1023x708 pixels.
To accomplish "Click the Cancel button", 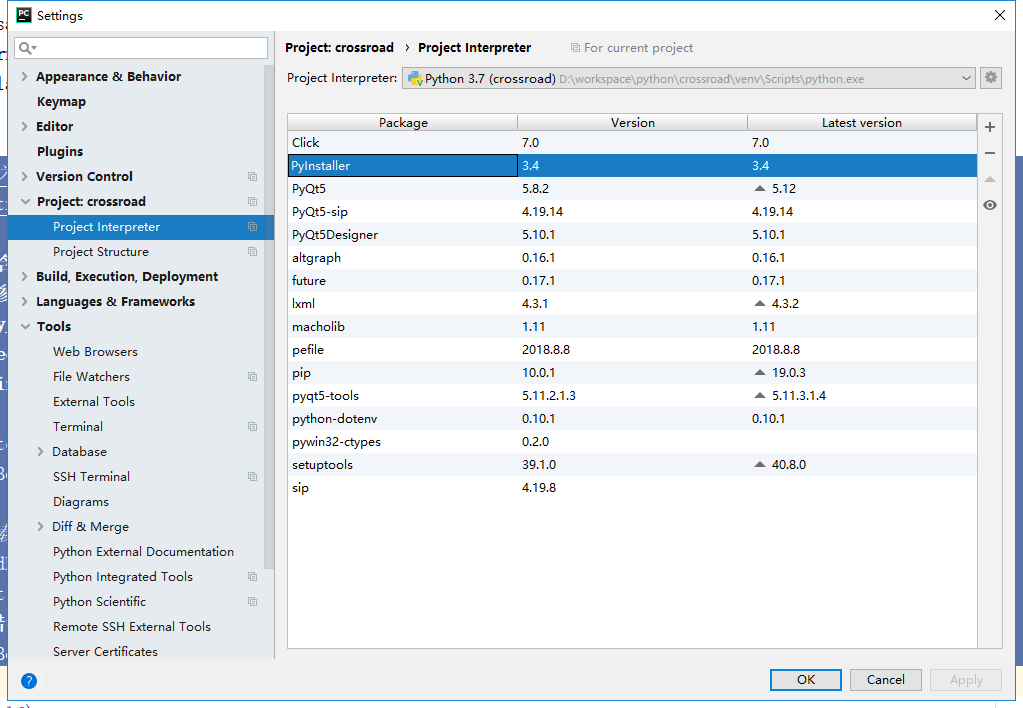I will 885,679.
